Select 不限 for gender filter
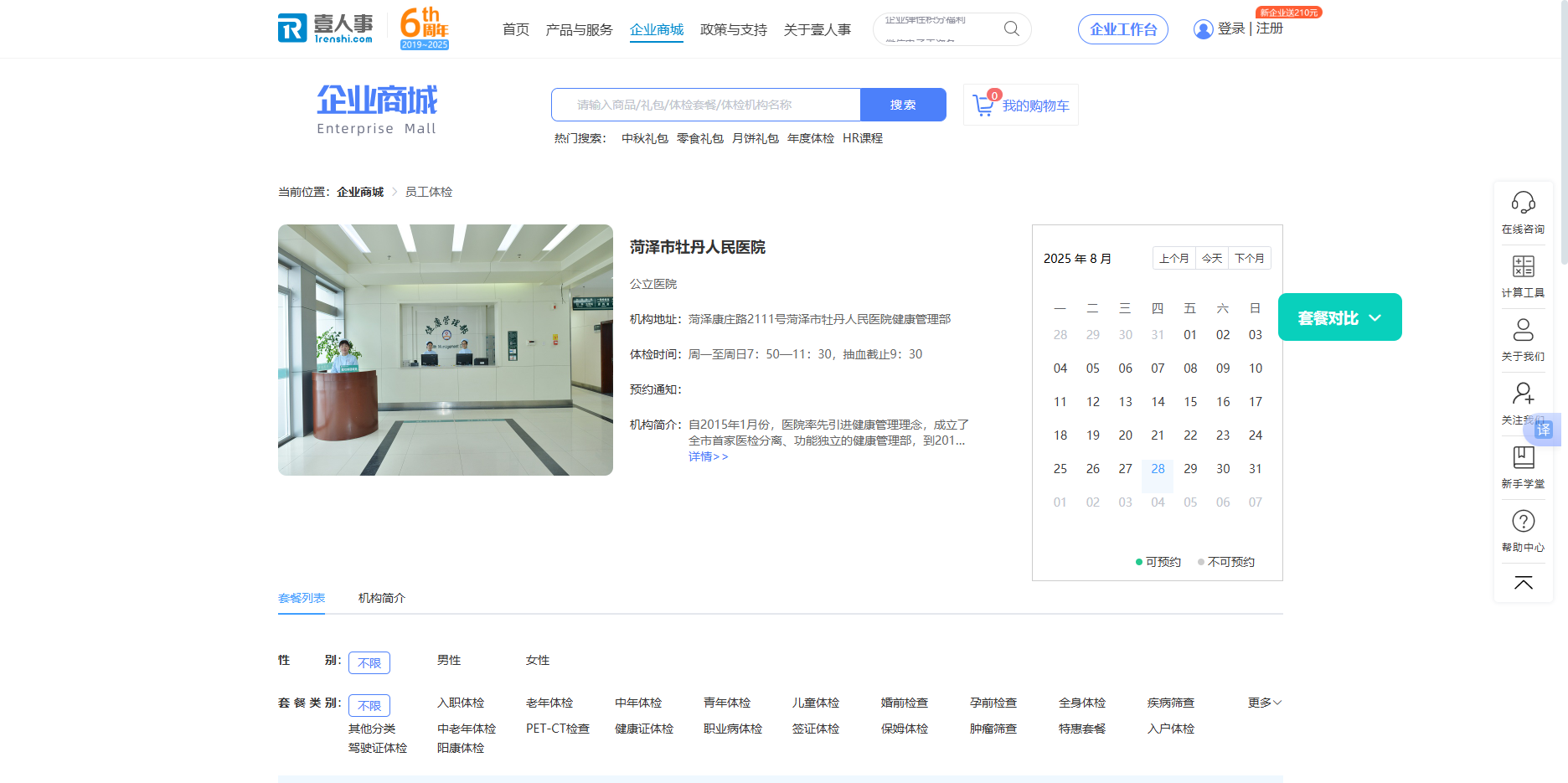1568x783 pixels. click(369, 662)
